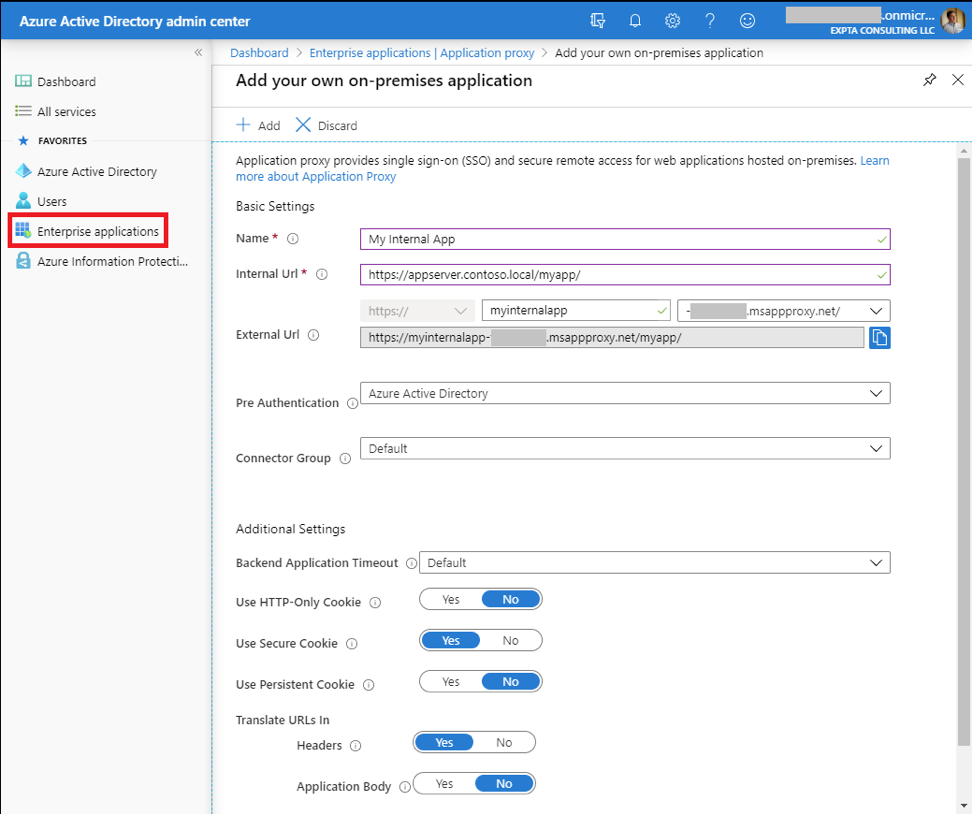Image resolution: width=972 pixels, height=814 pixels.
Task: Open the account avatar menu
Action: [952, 20]
